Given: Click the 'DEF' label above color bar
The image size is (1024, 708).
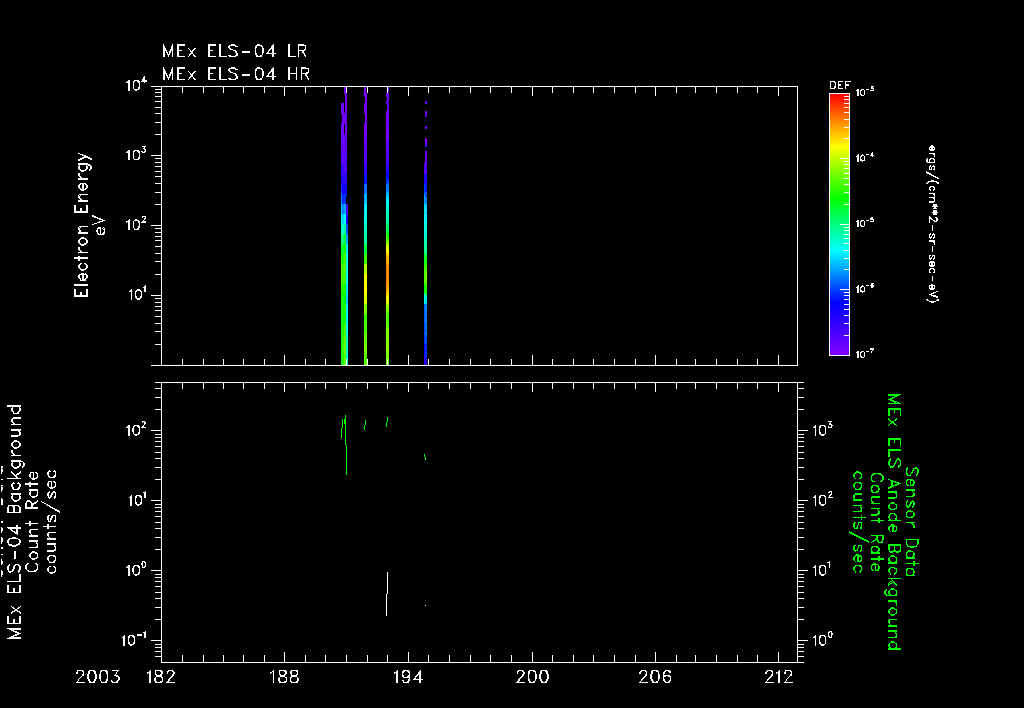Looking at the screenshot, I should point(839,86).
